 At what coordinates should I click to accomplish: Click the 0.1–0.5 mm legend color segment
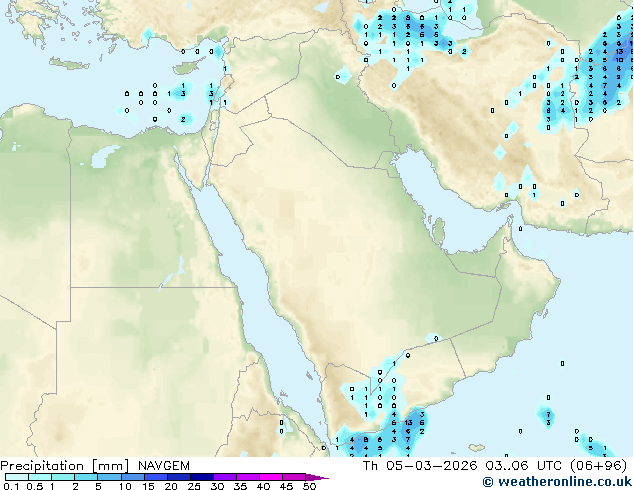click(x=17, y=477)
